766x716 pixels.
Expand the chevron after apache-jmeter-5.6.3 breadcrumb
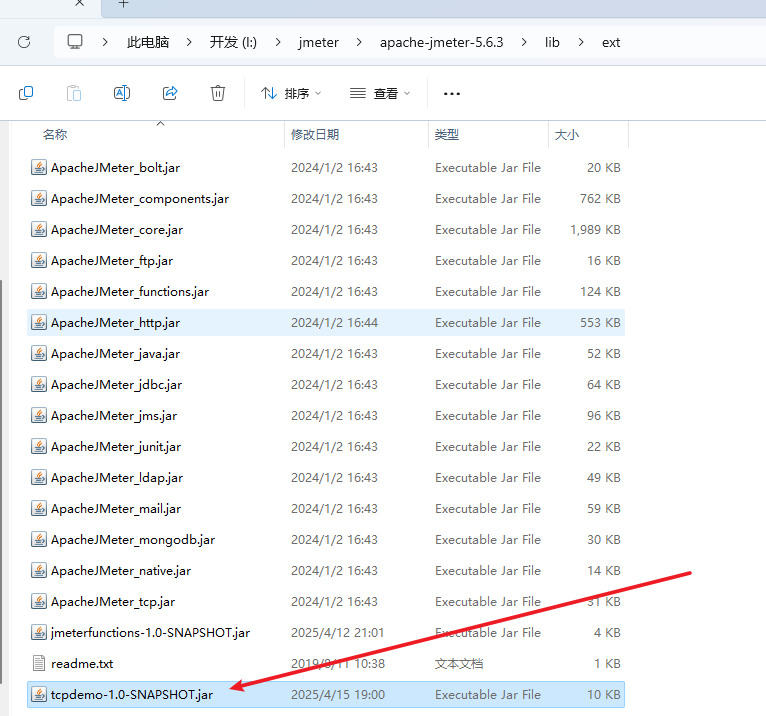pyautogui.click(x=524, y=42)
